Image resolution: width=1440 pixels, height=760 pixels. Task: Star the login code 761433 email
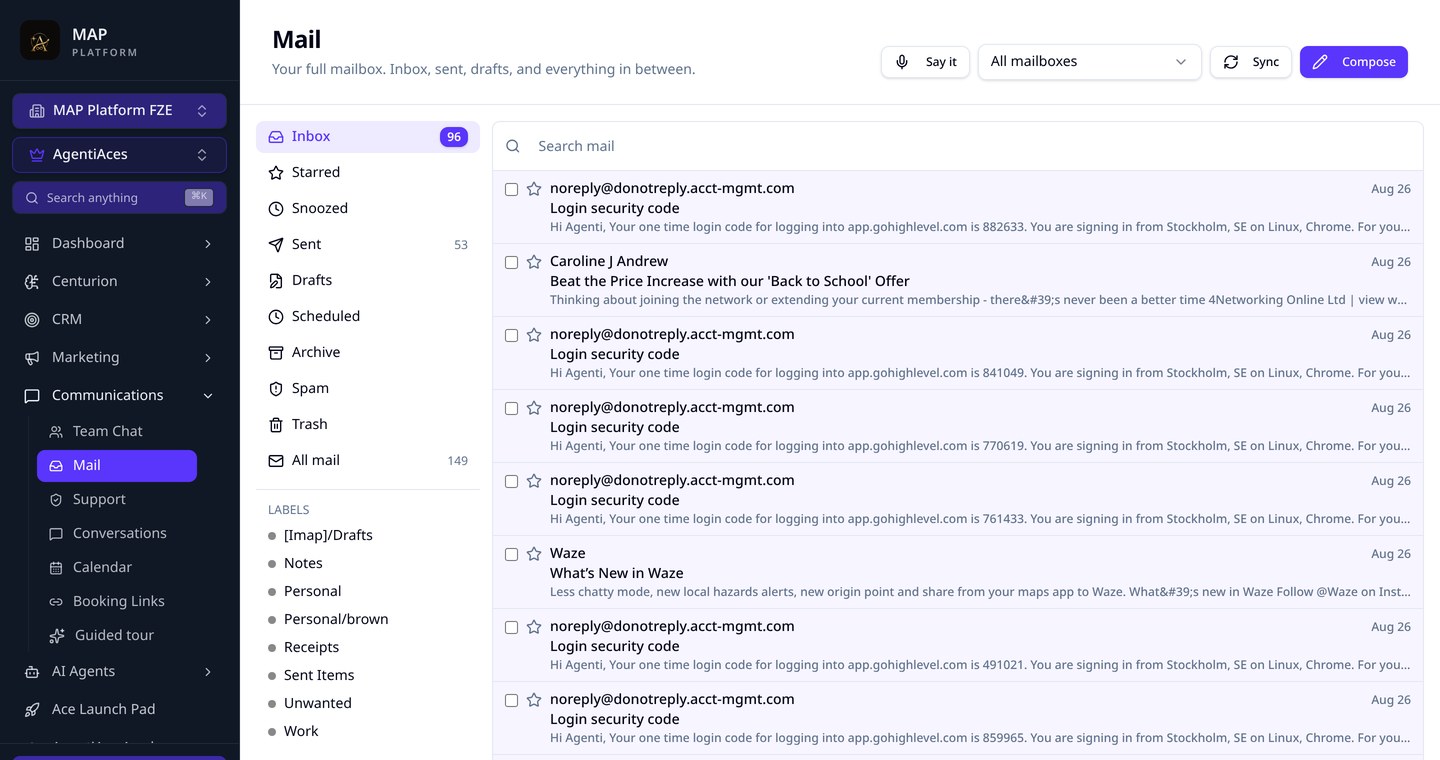click(534, 481)
